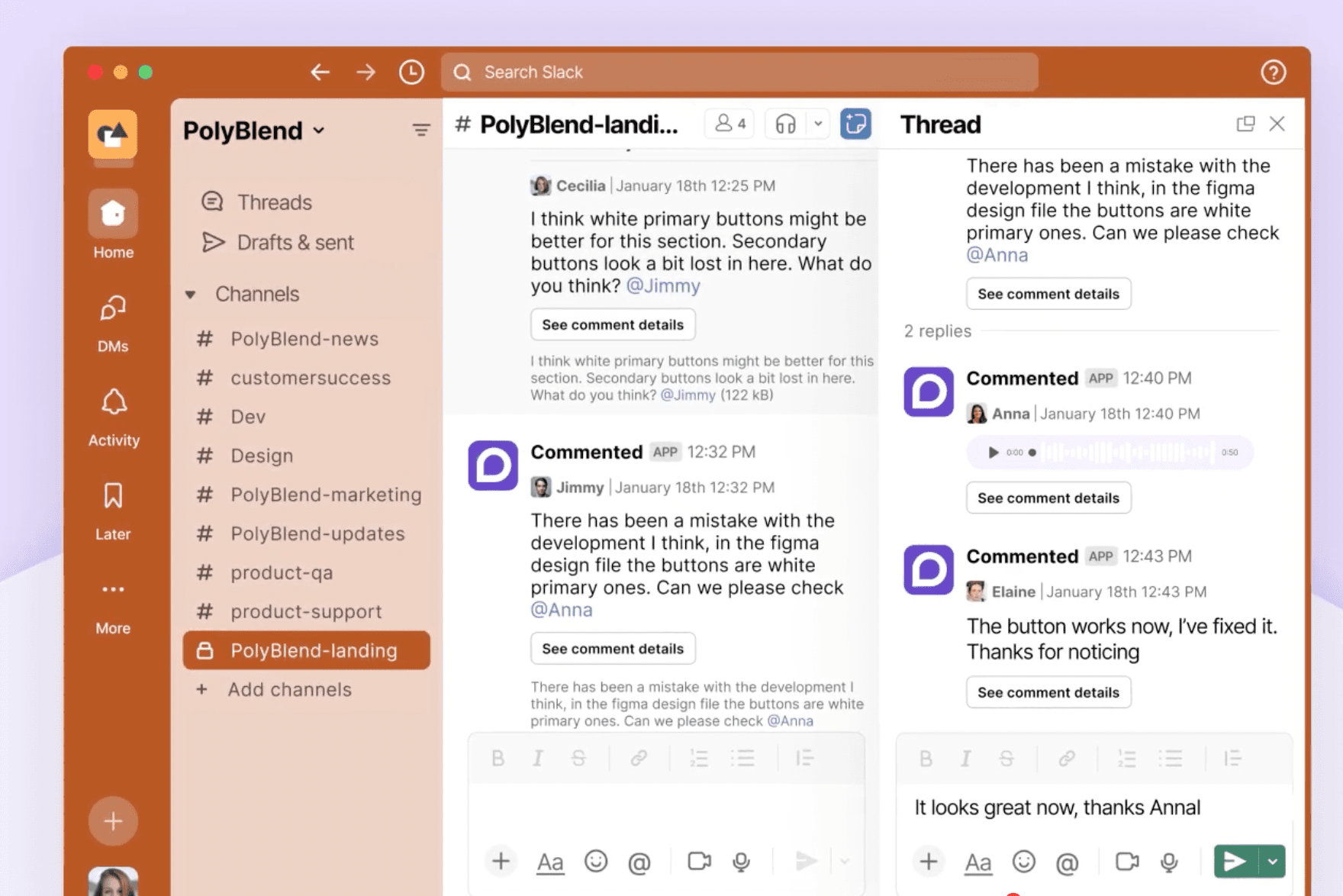The image size is (1343, 896).
Task: Open Threads in sidebar
Action: pos(256,202)
